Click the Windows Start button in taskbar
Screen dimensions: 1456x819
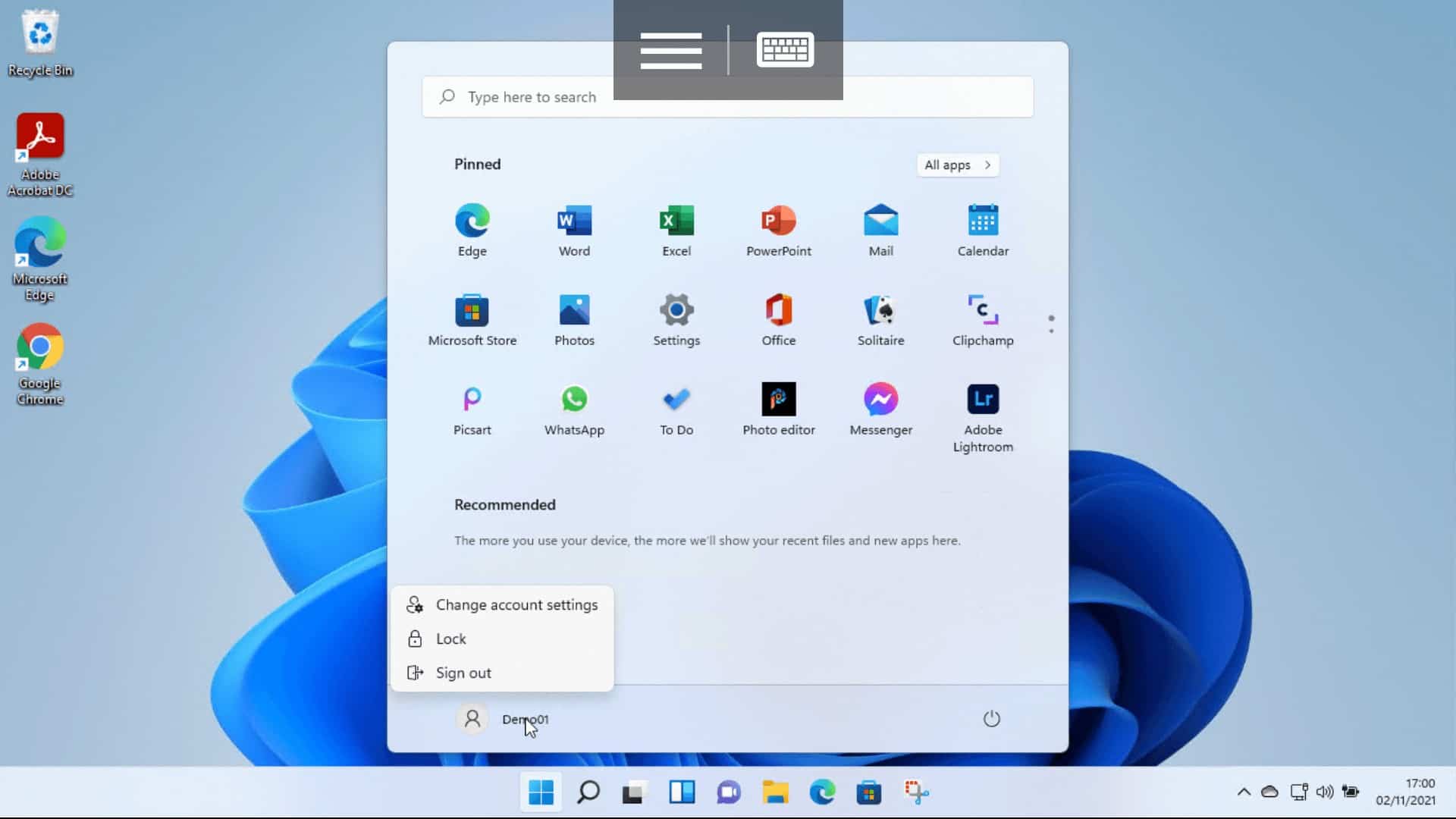[541, 792]
